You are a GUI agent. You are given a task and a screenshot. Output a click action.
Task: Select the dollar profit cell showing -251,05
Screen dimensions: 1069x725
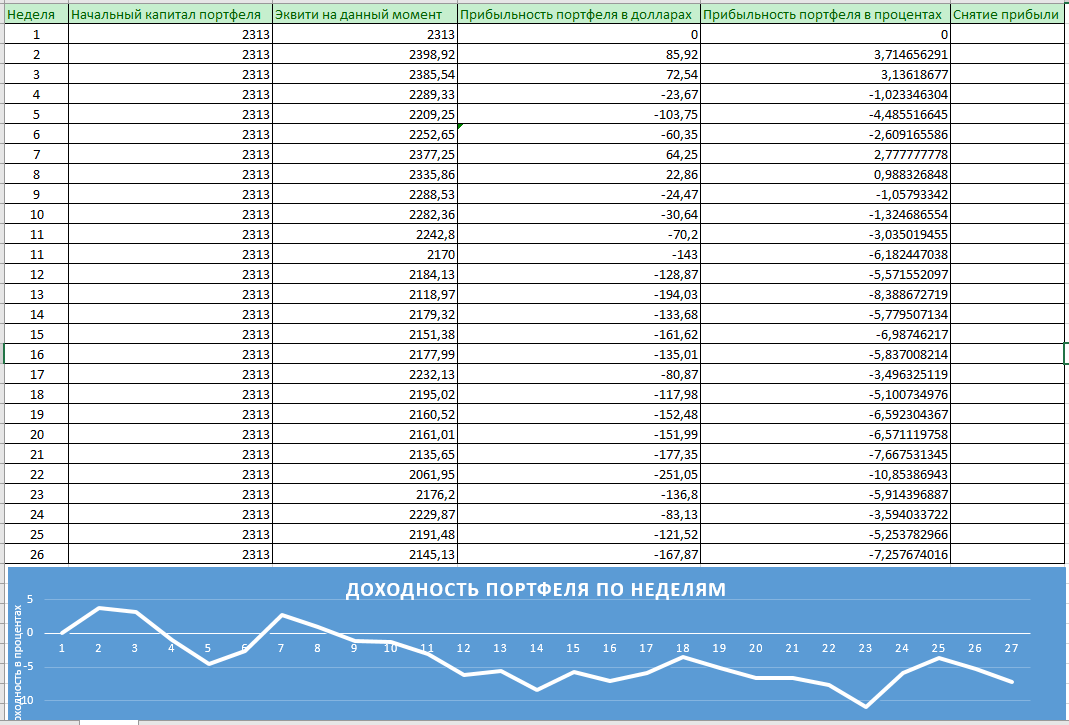click(x=578, y=474)
